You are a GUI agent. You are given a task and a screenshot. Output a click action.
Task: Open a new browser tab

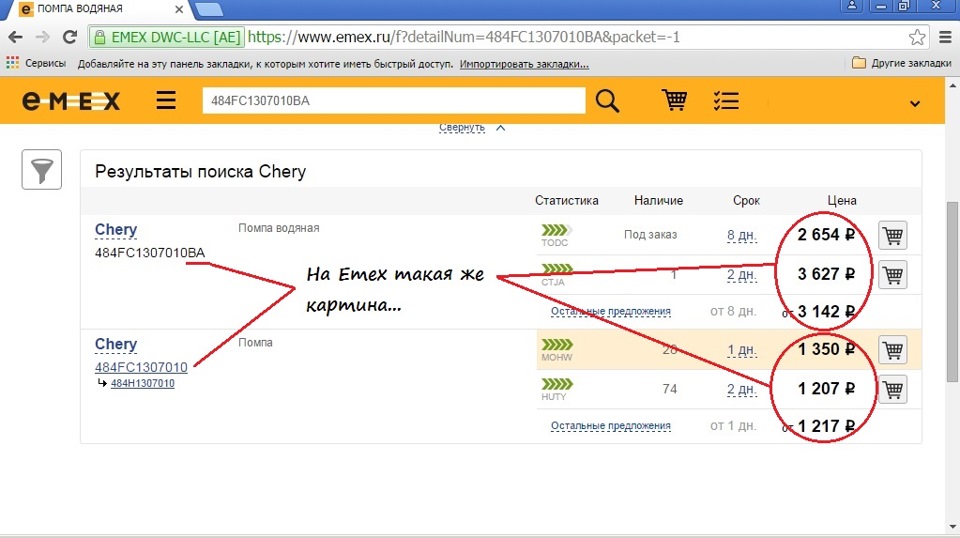click(x=209, y=9)
